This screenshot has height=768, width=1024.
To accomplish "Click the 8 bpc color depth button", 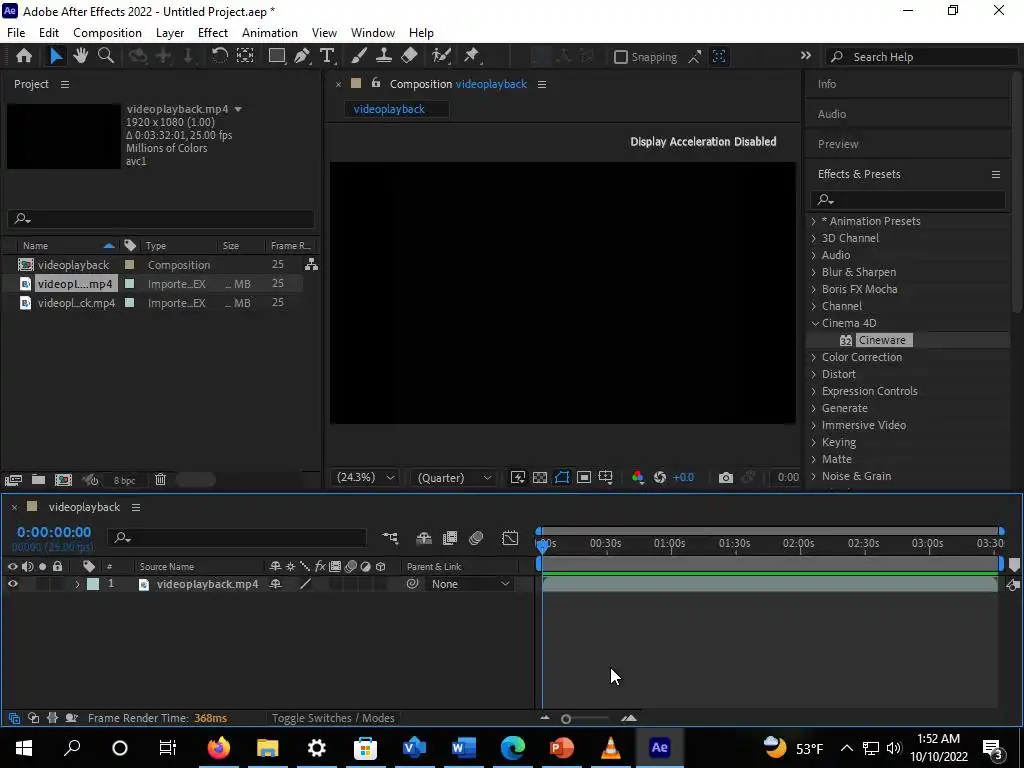I will pyautogui.click(x=124, y=480).
